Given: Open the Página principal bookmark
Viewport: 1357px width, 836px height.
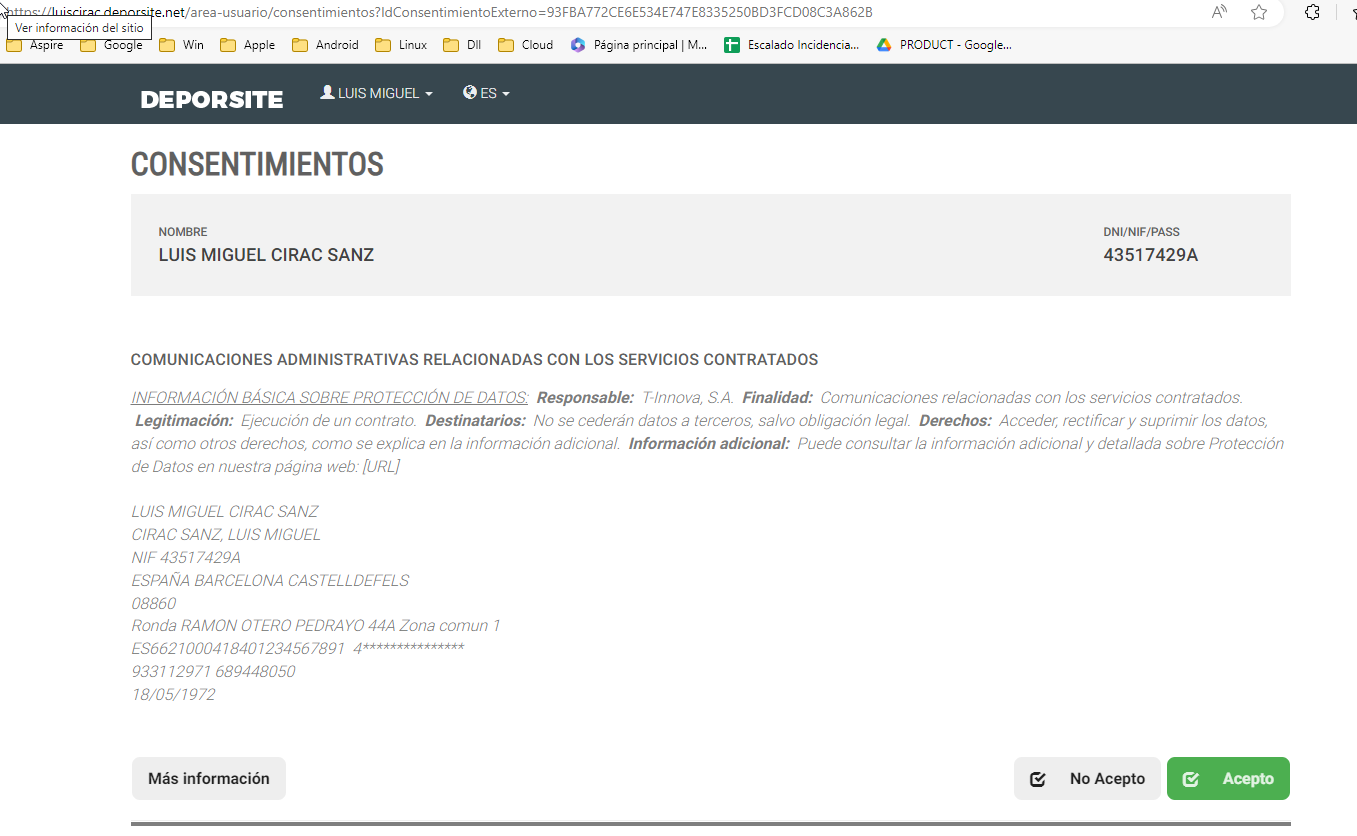Looking at the screenshot, I should click(639, 45).
